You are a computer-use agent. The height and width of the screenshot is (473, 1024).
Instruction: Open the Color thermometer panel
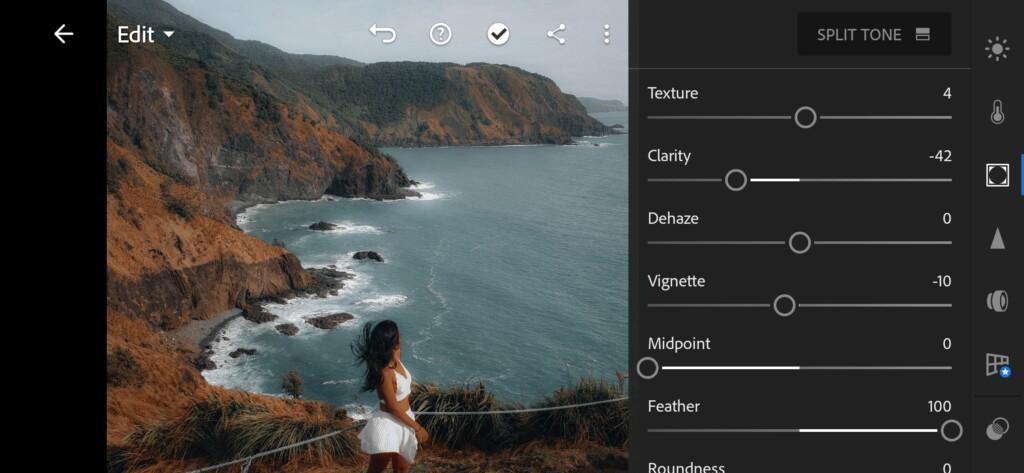997,112
